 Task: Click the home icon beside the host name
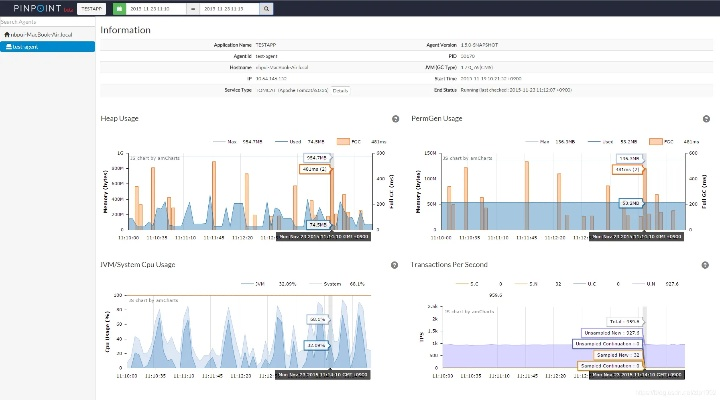pos(6,34)
